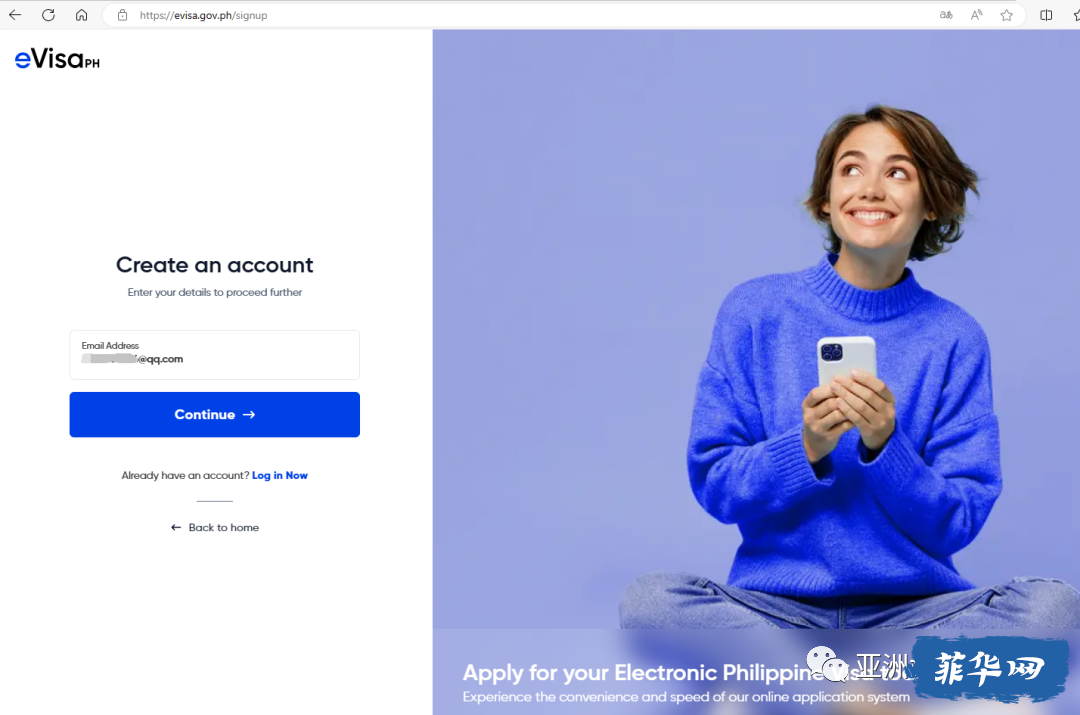
Task: Go back using the browser back arrow
Action: pos(15,14)
